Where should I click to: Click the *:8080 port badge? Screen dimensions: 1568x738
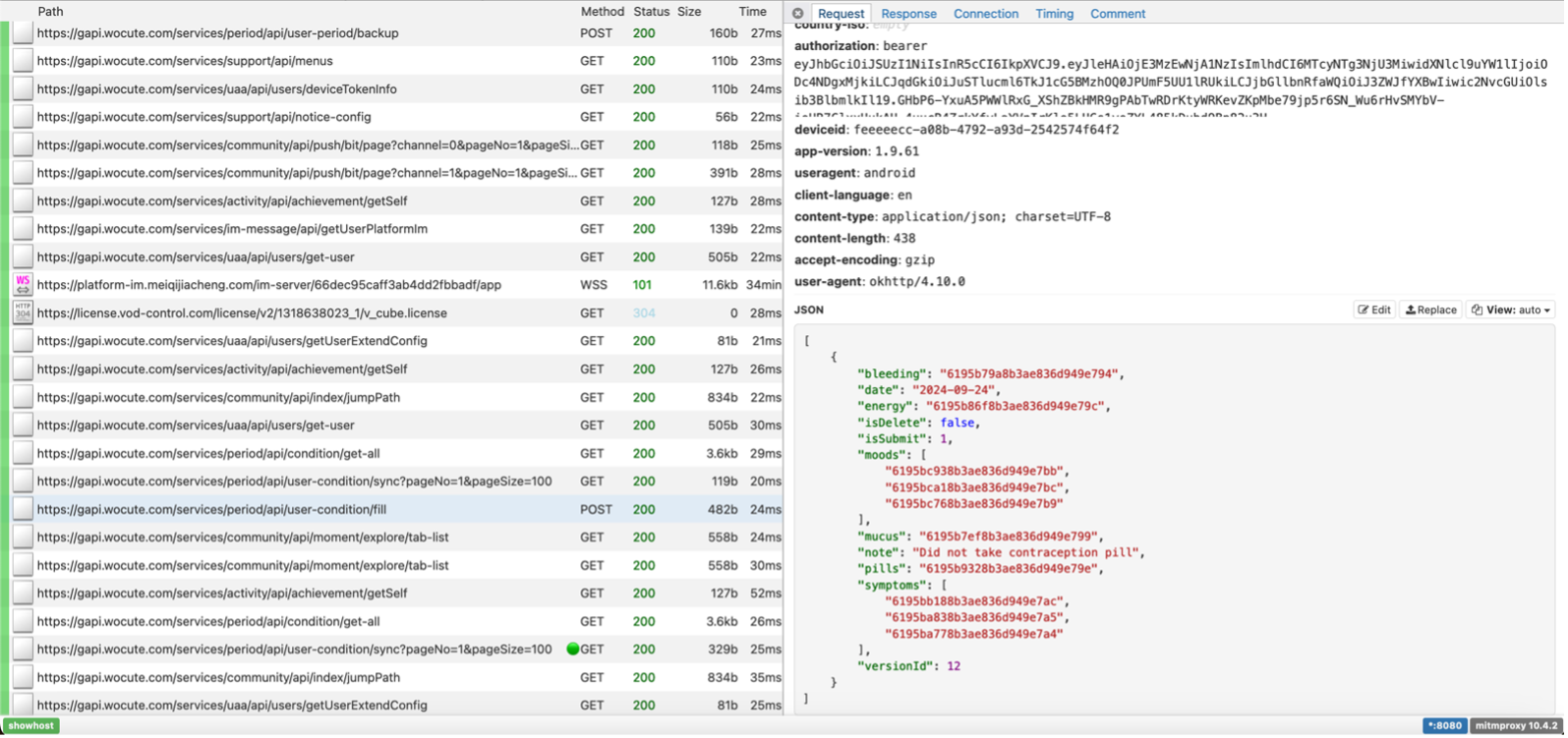1442,726
